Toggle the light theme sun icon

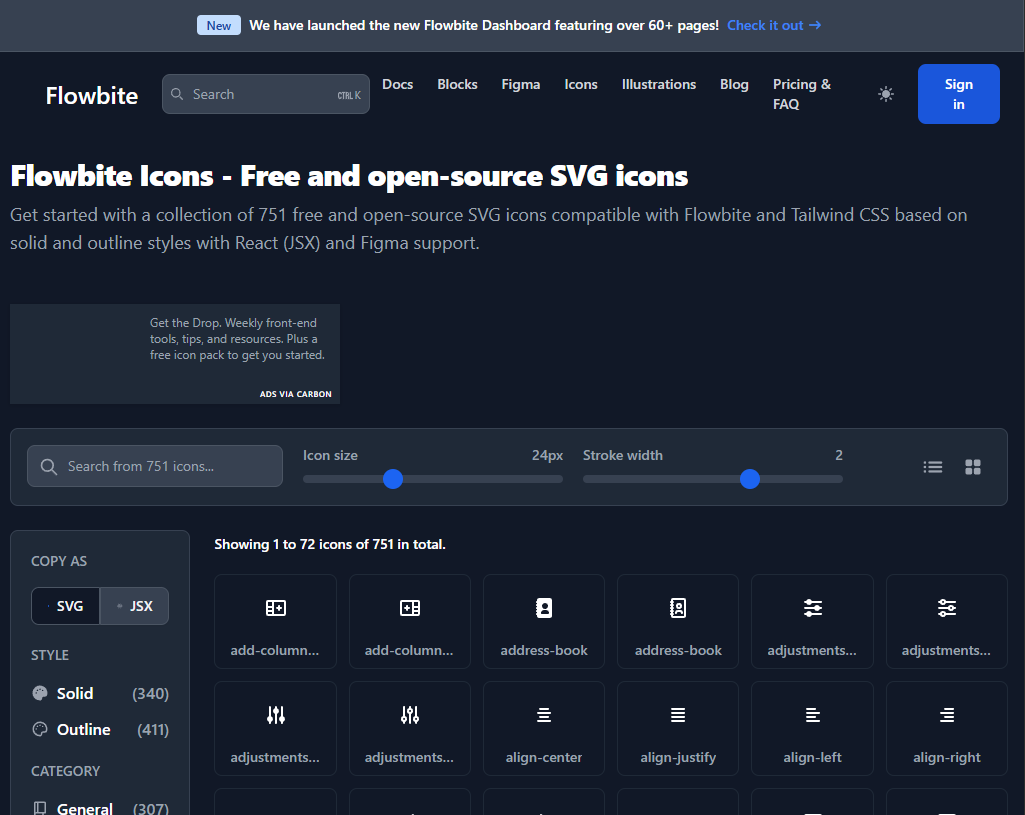886,94
